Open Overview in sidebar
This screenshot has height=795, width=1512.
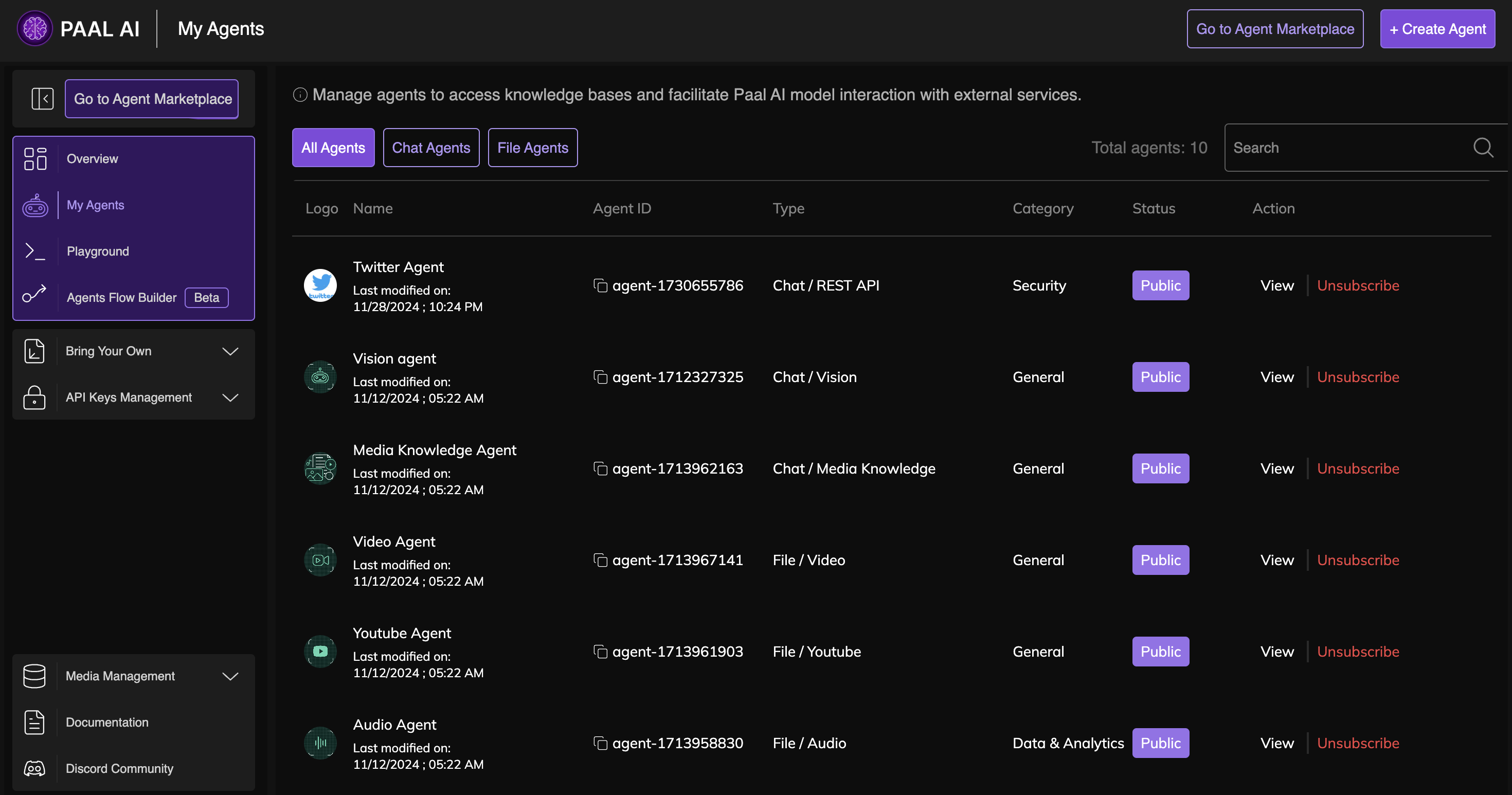92,158
